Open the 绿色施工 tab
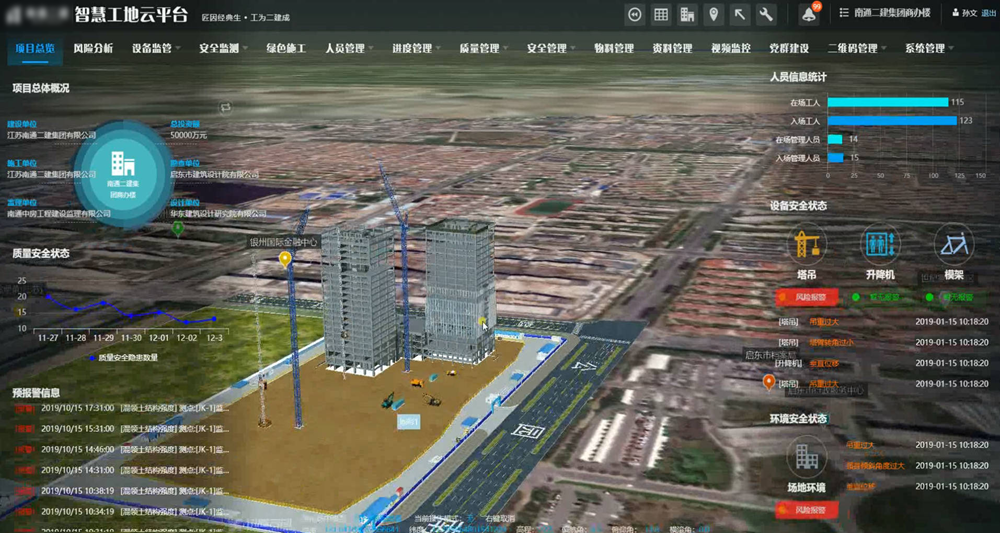 click(286, 48)
